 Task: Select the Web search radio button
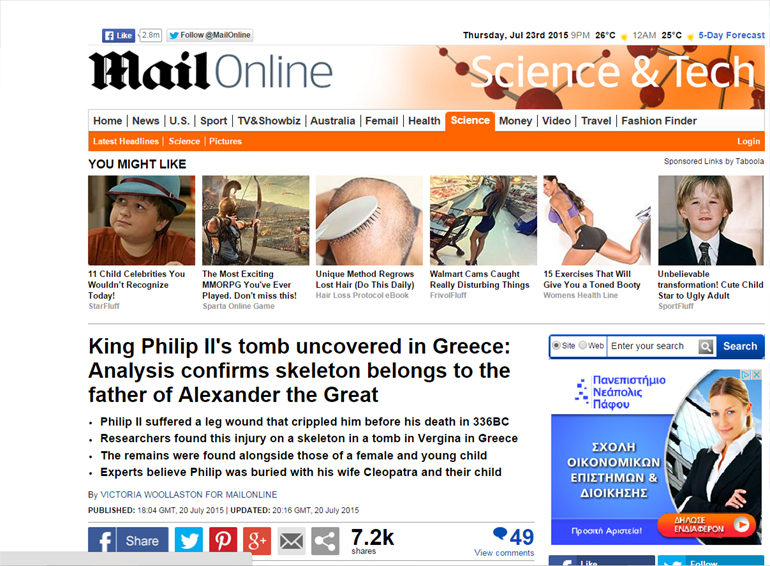582,345
